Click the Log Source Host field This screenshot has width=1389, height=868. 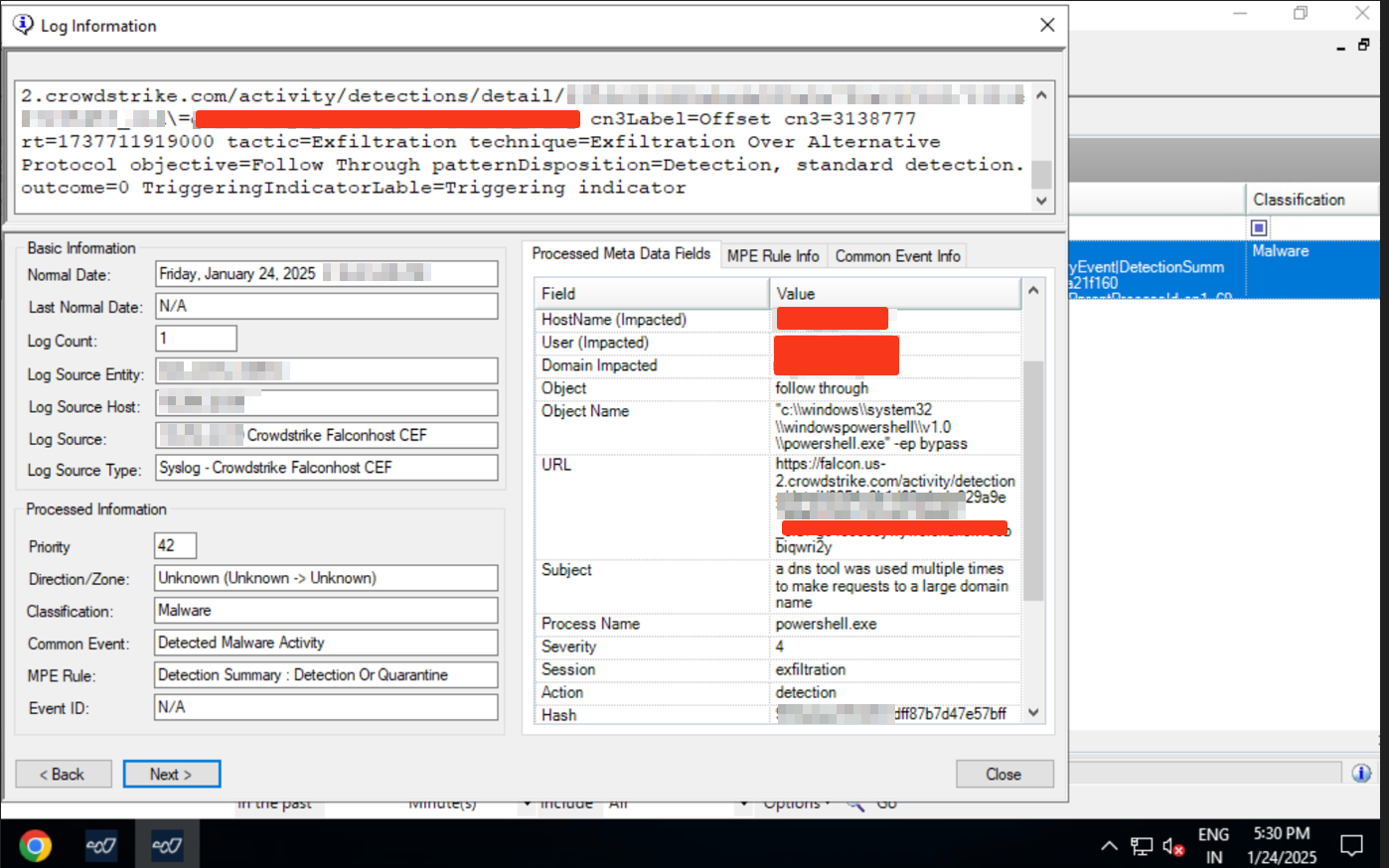pyautogui.click(x=327, y=403)
